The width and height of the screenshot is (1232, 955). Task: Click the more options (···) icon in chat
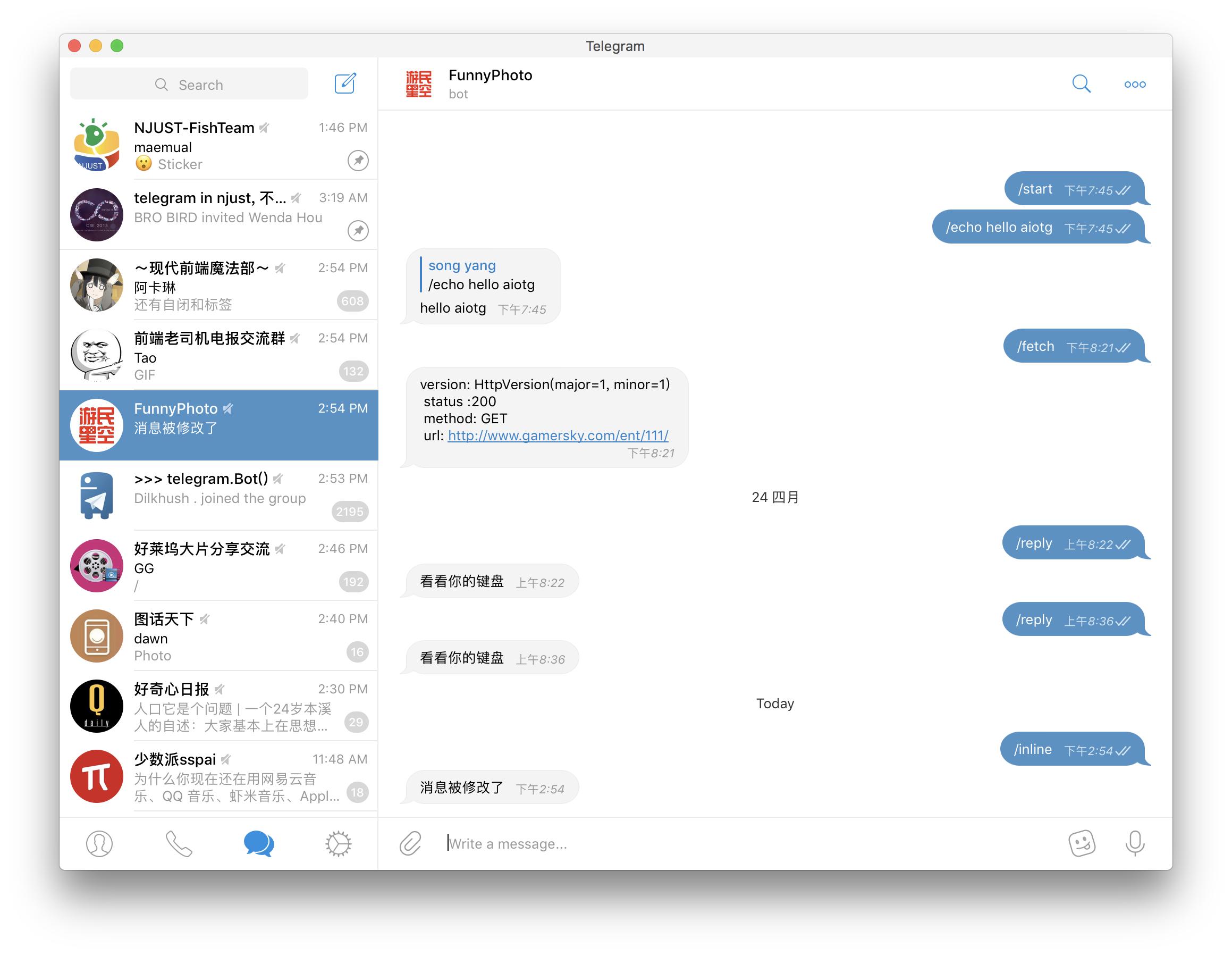[x=1135, y=84]
